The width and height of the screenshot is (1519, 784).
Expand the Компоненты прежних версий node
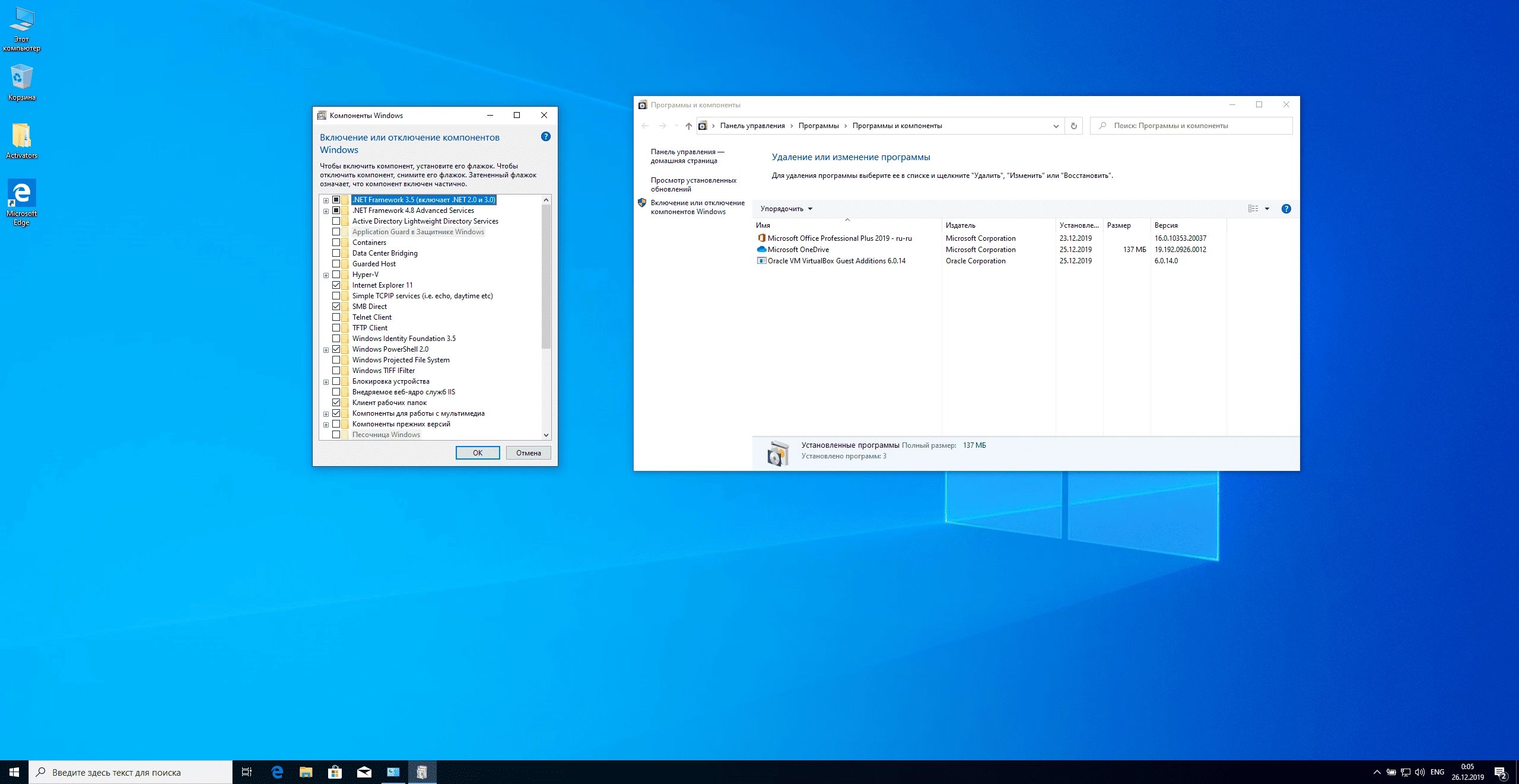[x=326, y=425]
